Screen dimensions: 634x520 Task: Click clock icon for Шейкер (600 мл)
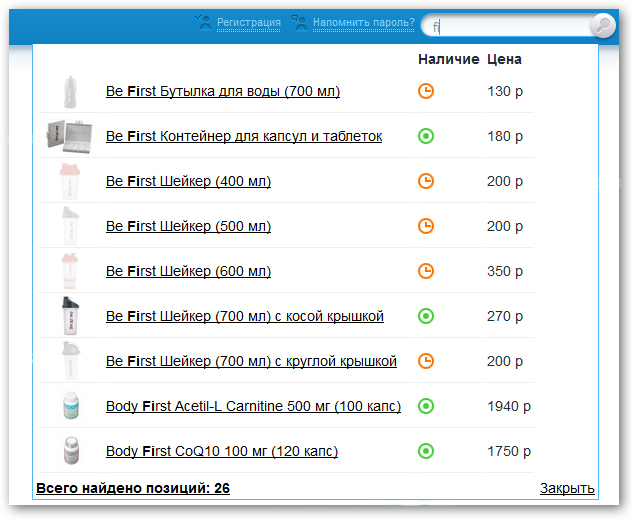tap(426, 271)
